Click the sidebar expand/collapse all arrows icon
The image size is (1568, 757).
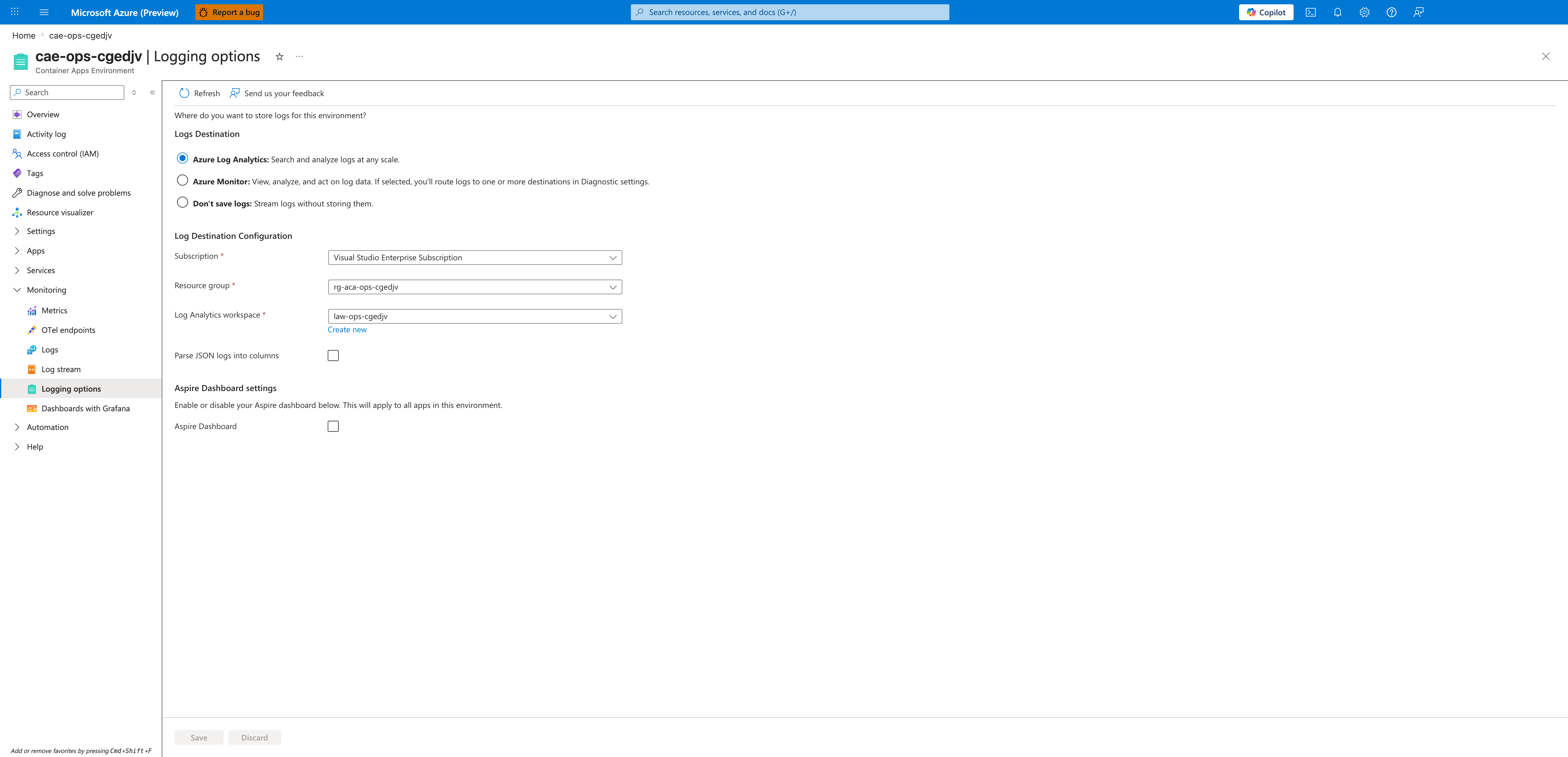pyautogui.click(x=134, y=92)
